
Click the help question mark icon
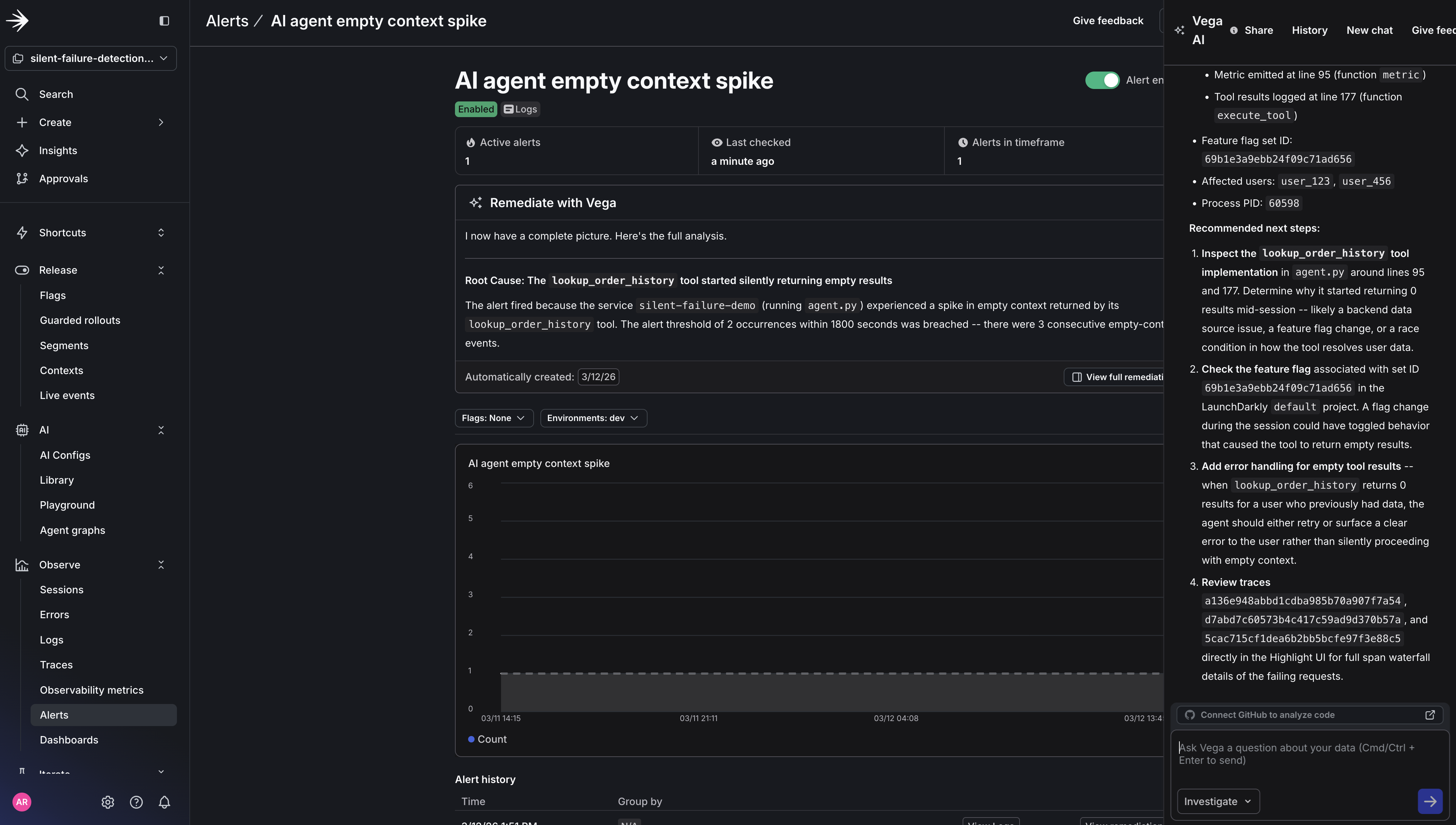[136, 802]
